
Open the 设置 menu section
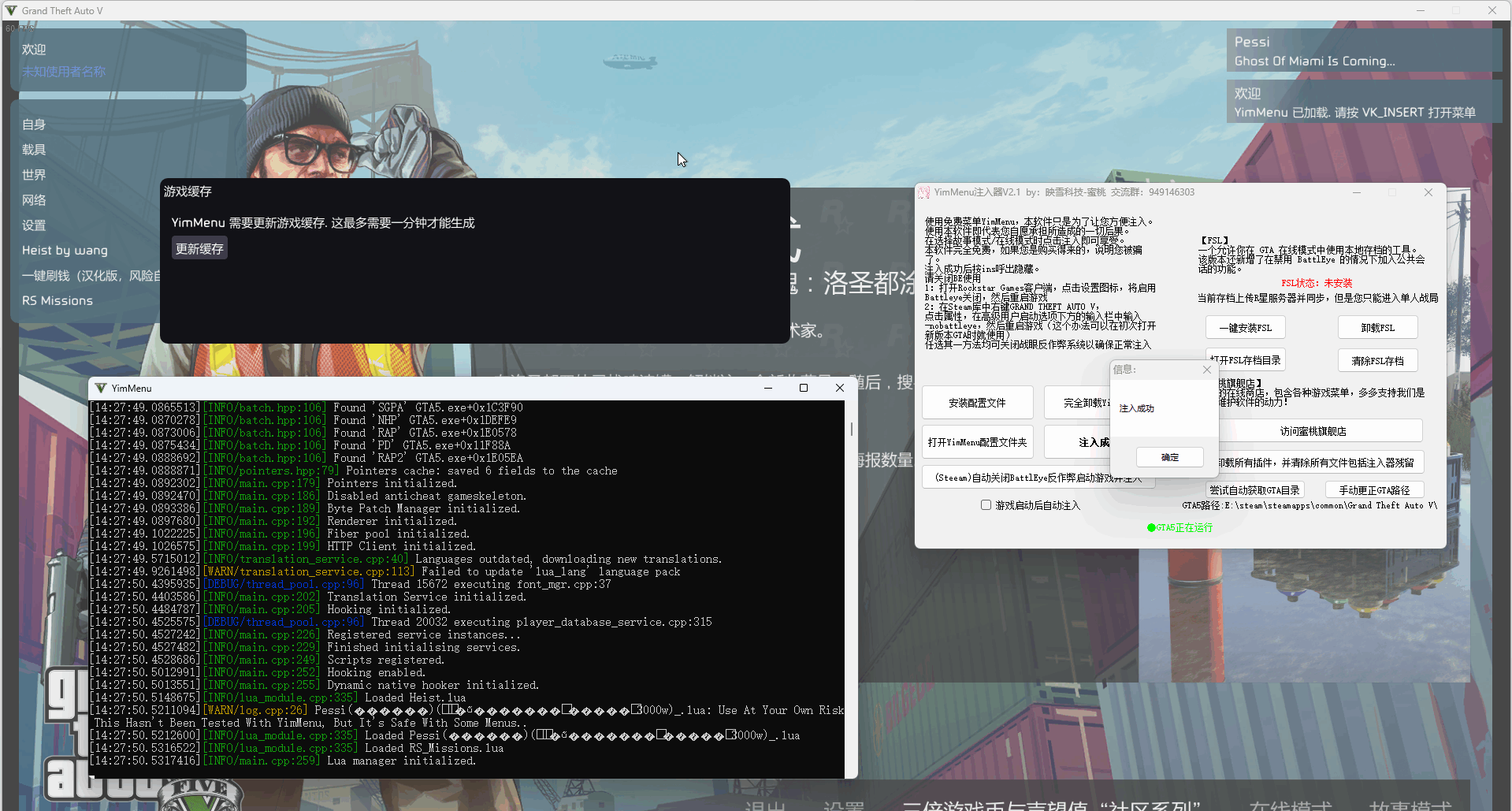(x=34, y=225)
